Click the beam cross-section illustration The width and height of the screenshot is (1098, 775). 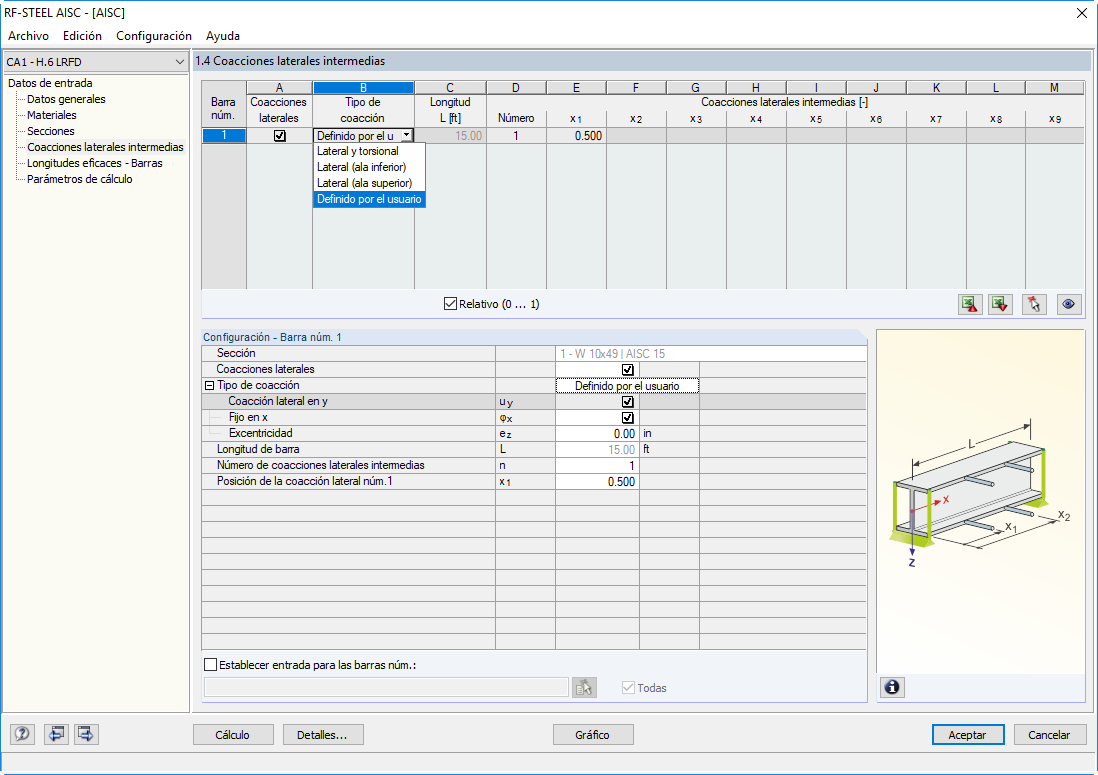click(979, 494)
